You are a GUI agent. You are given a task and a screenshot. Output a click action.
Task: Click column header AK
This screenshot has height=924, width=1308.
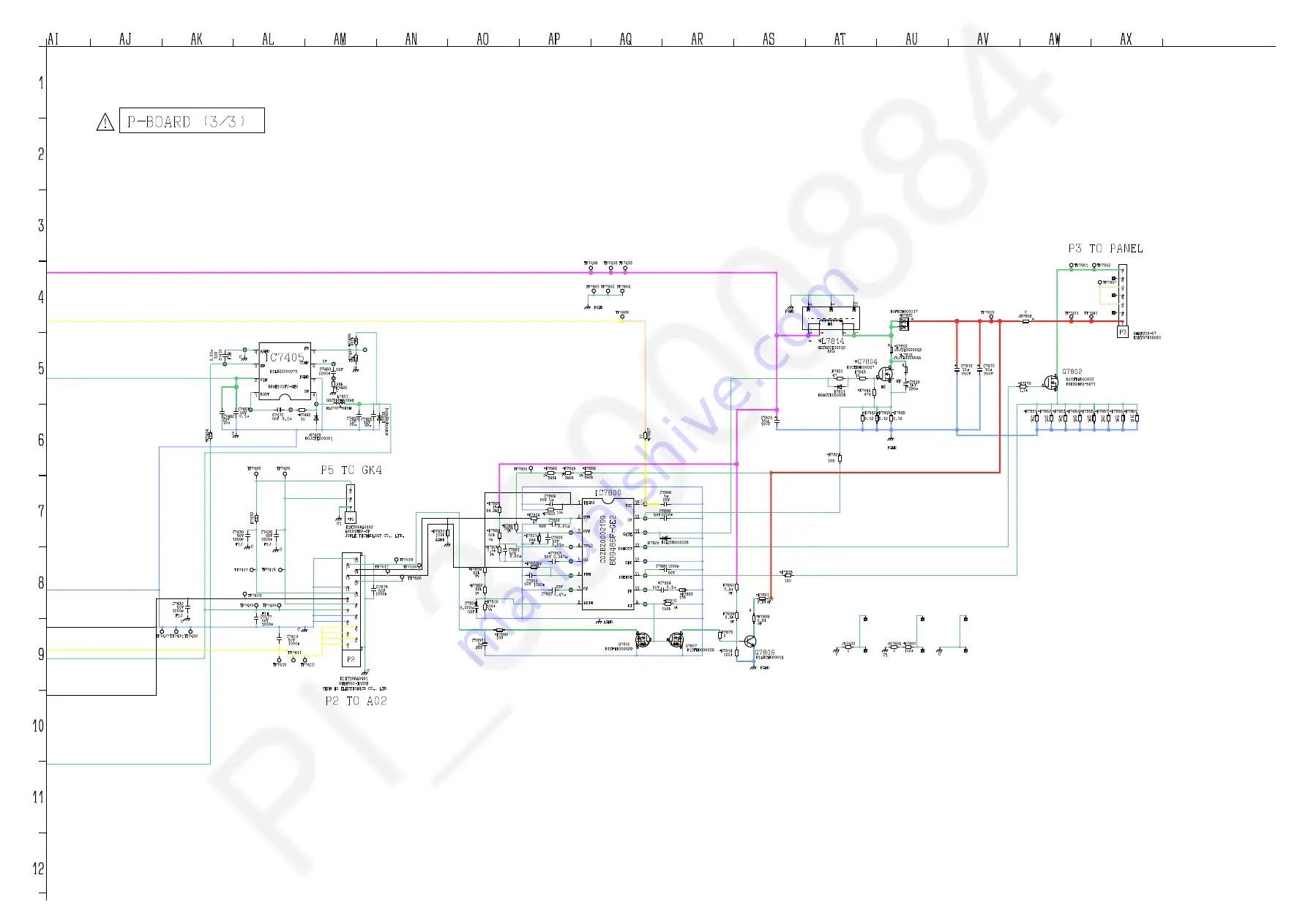(x=196, y=39)
